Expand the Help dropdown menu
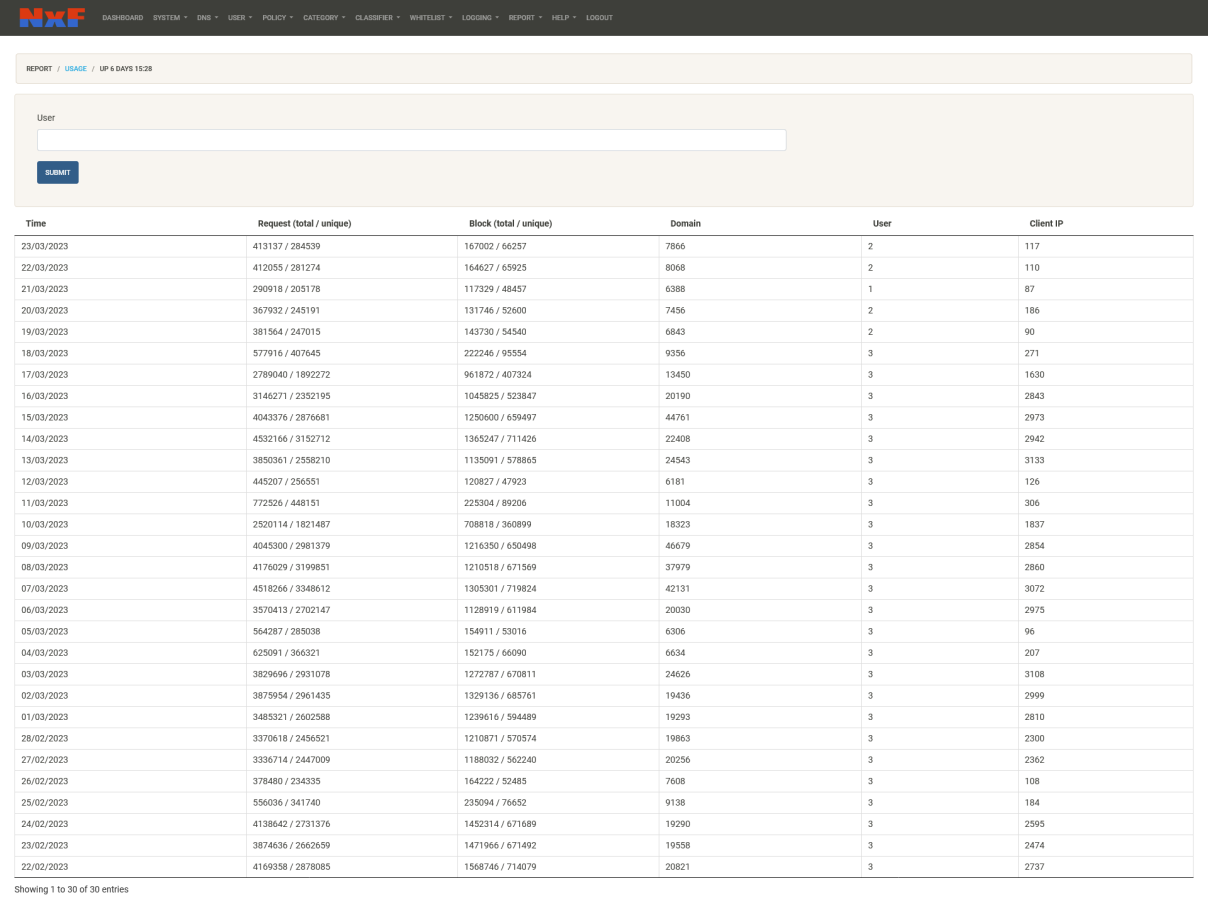This screenshot has height=900, width=1208. (564, 18)
